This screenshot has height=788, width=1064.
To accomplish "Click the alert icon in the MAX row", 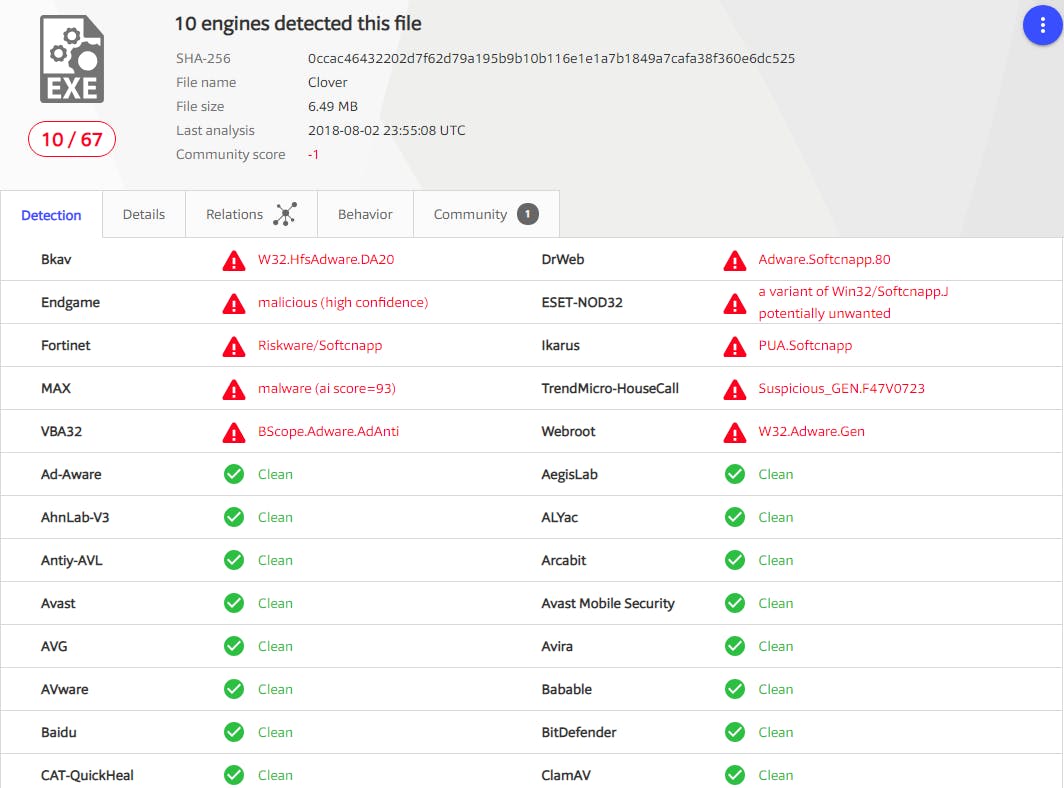I will 234,389.
